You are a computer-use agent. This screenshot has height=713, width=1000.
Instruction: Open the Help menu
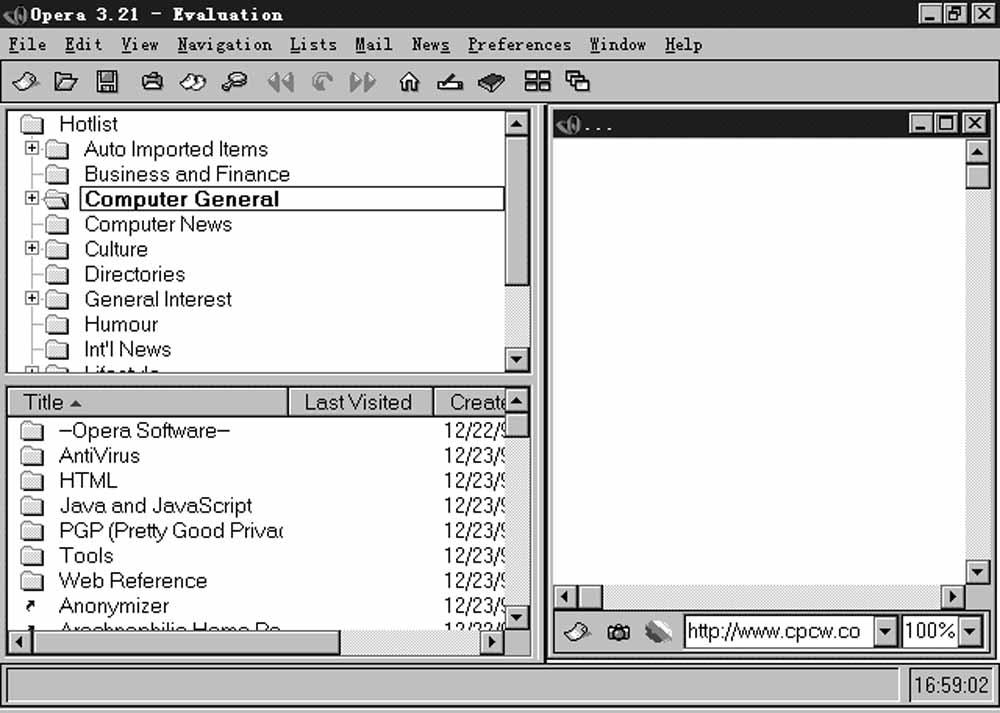click(684, 45)
